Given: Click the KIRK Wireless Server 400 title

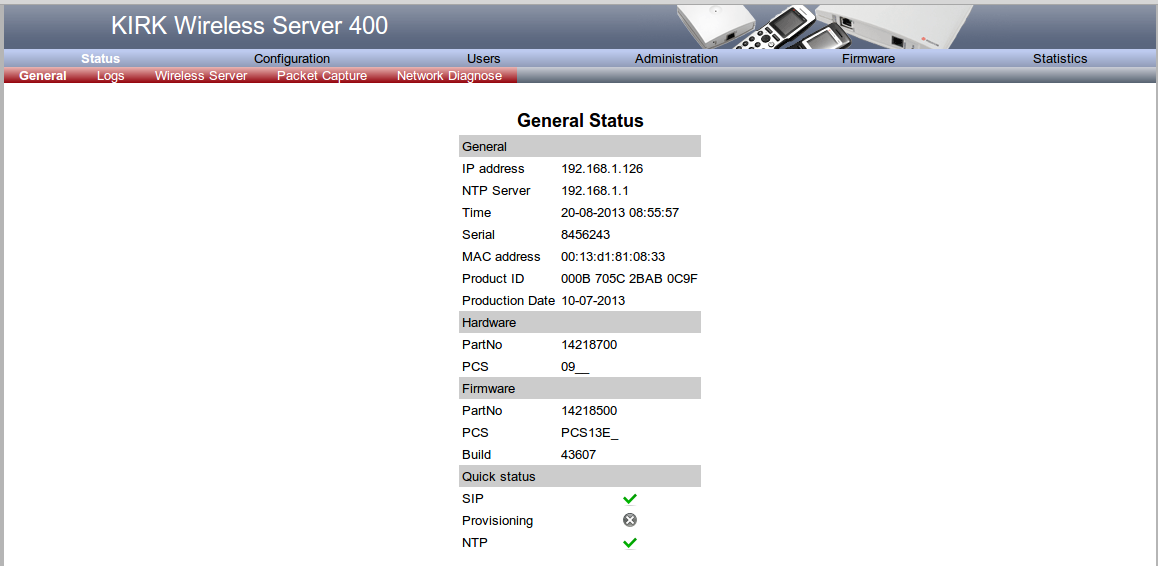Looking at the screenshot, I should click(x=250, y=26).
